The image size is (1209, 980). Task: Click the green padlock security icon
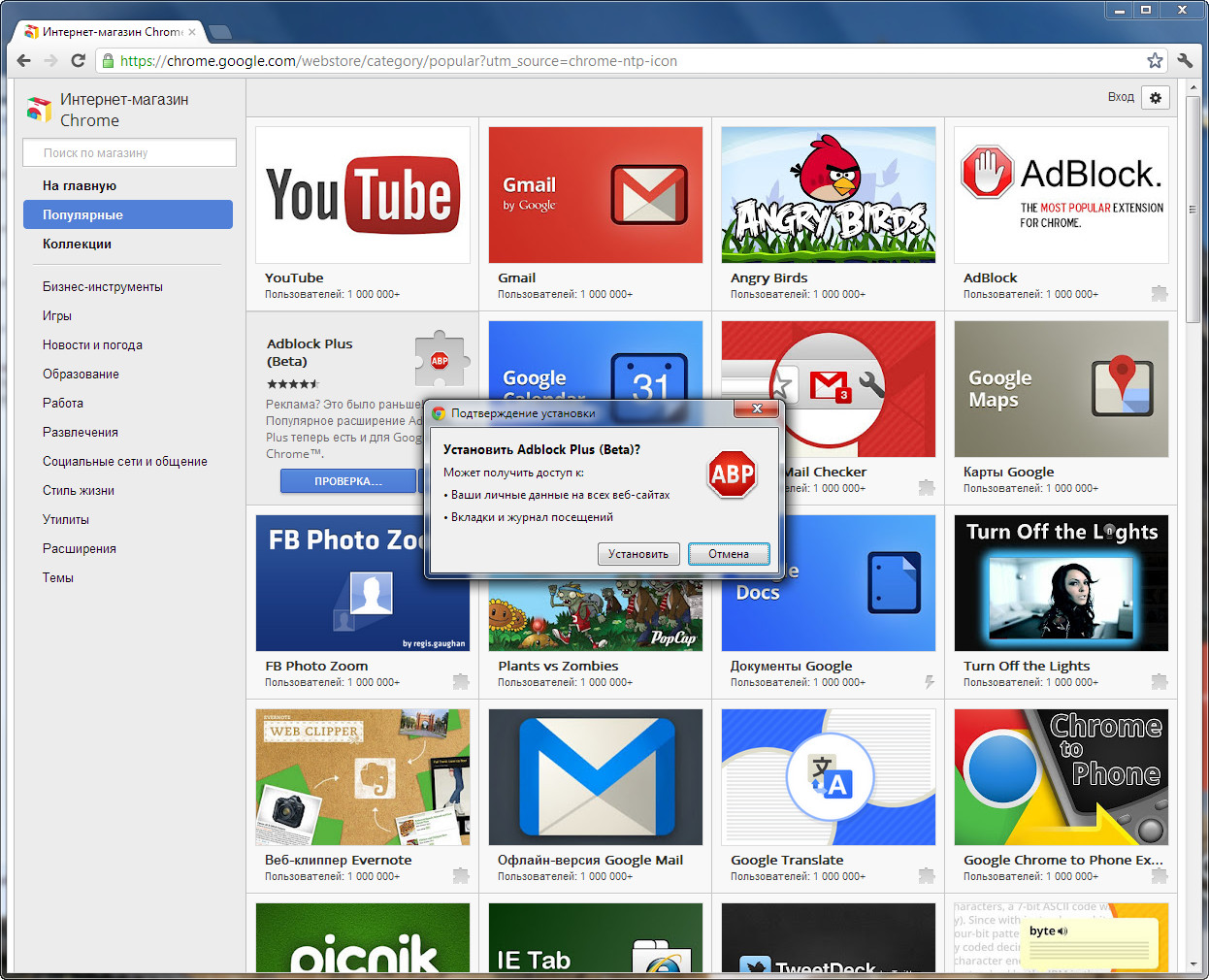[x=108, y=60]
